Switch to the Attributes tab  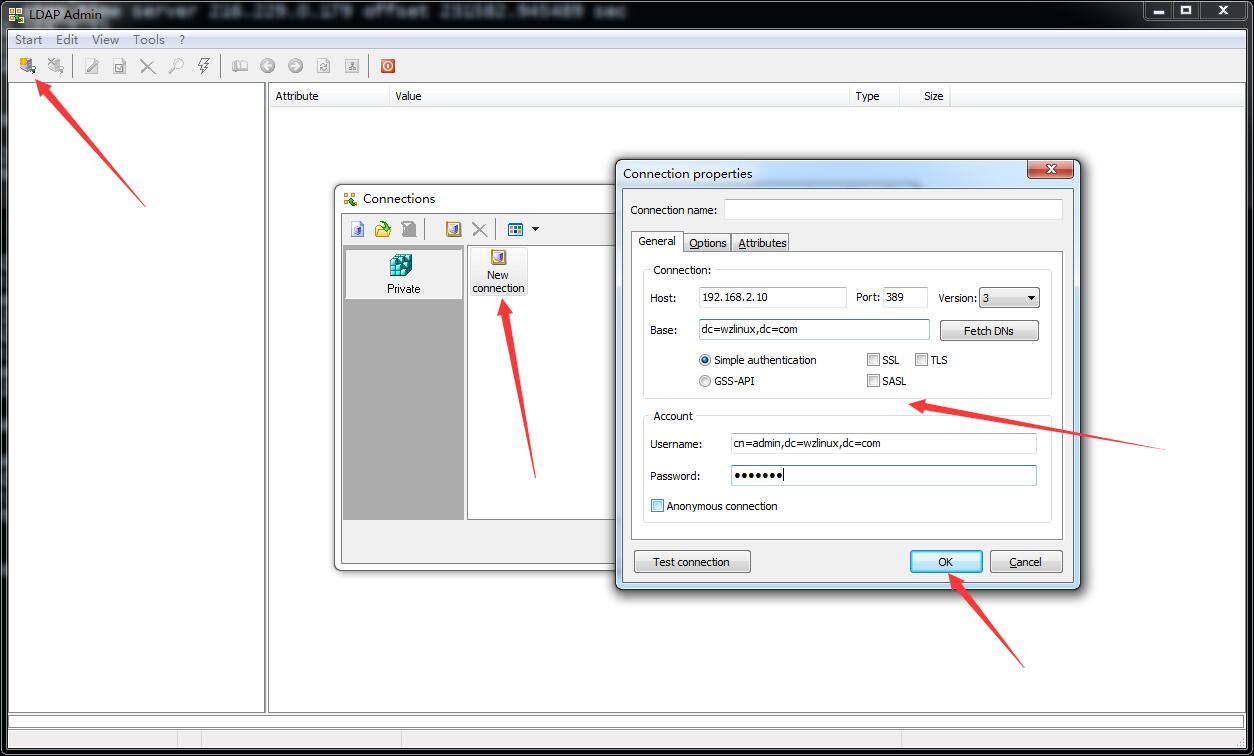(762, 243)
